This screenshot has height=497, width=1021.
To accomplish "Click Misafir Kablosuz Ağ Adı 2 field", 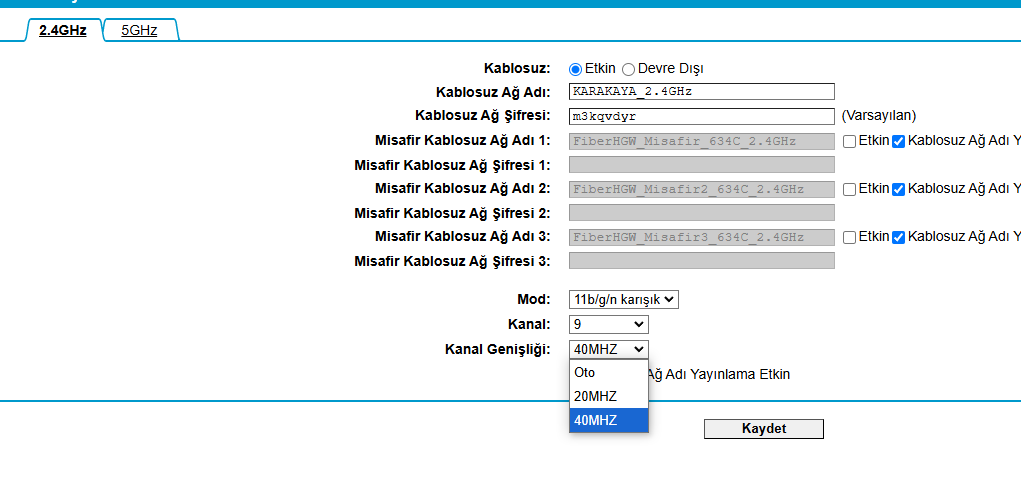I will click(x=701, y=189).
